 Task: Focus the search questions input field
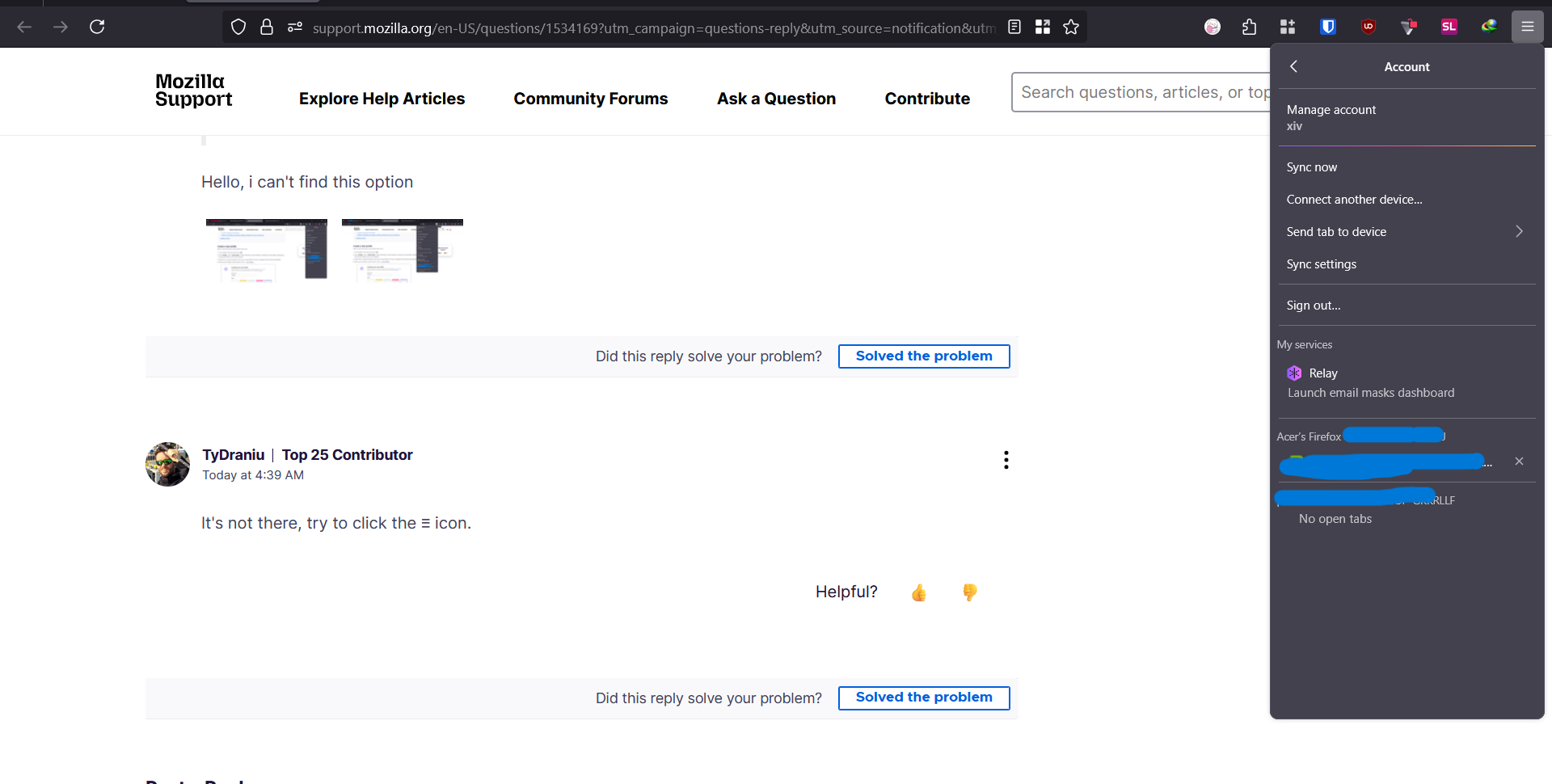click(x=1141, y=92)
